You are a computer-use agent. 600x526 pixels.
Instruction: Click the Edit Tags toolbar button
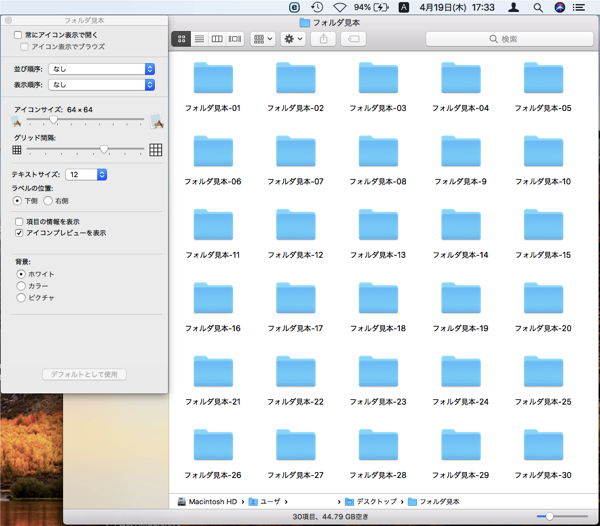coord(353,39)
